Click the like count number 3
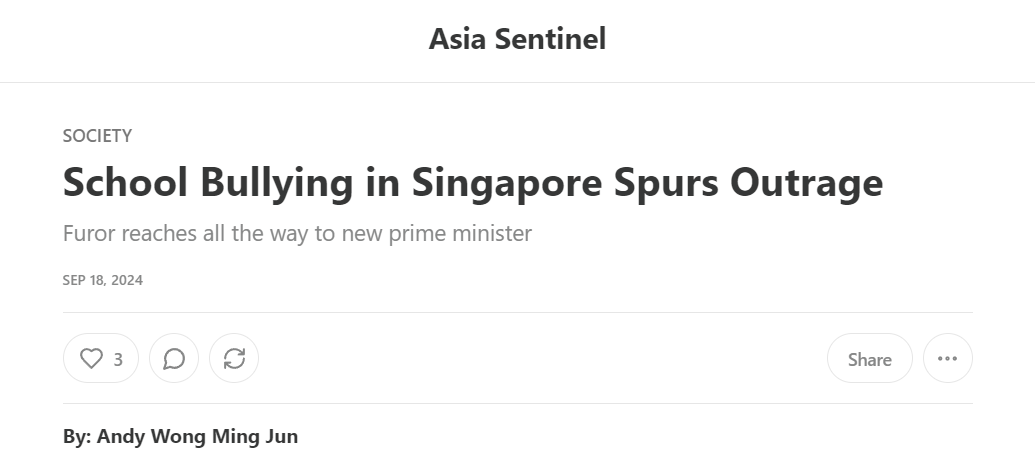1035x467 pixels. 118,359
